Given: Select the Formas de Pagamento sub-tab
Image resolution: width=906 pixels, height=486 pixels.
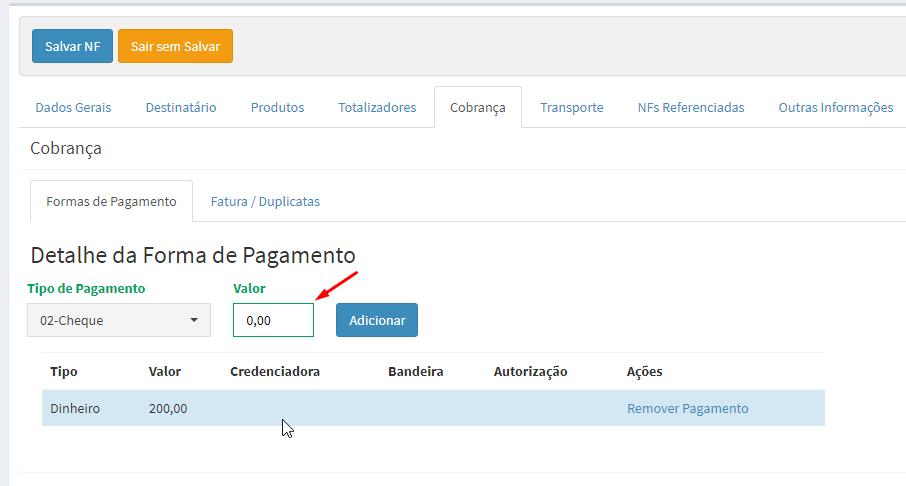Looking at the screenshot, I should [x=112, y=202].
